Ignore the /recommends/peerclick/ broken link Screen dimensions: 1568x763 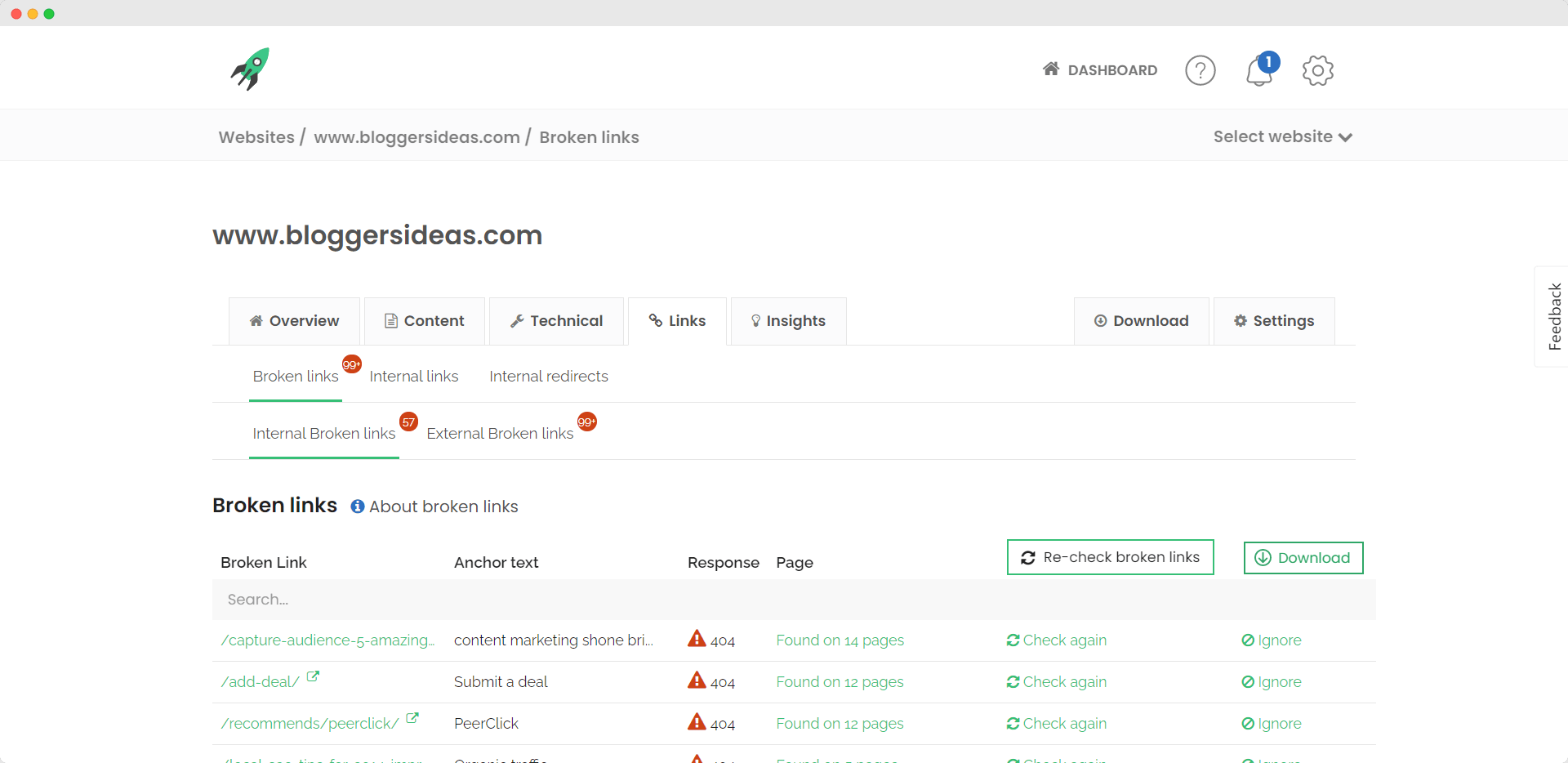[x=1272, y=724]
